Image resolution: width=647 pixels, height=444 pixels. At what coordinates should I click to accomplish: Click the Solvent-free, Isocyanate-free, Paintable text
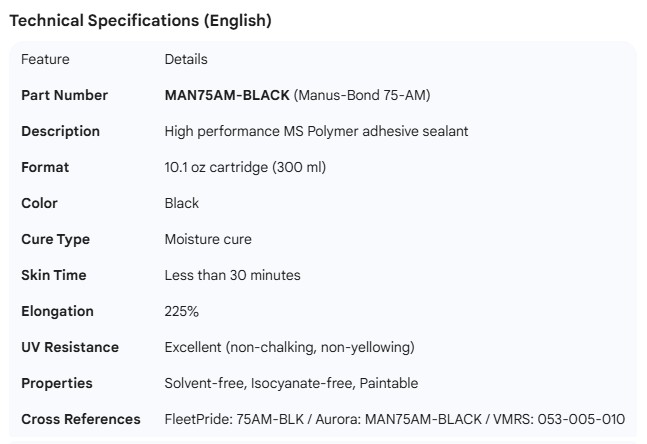(291, 383)
